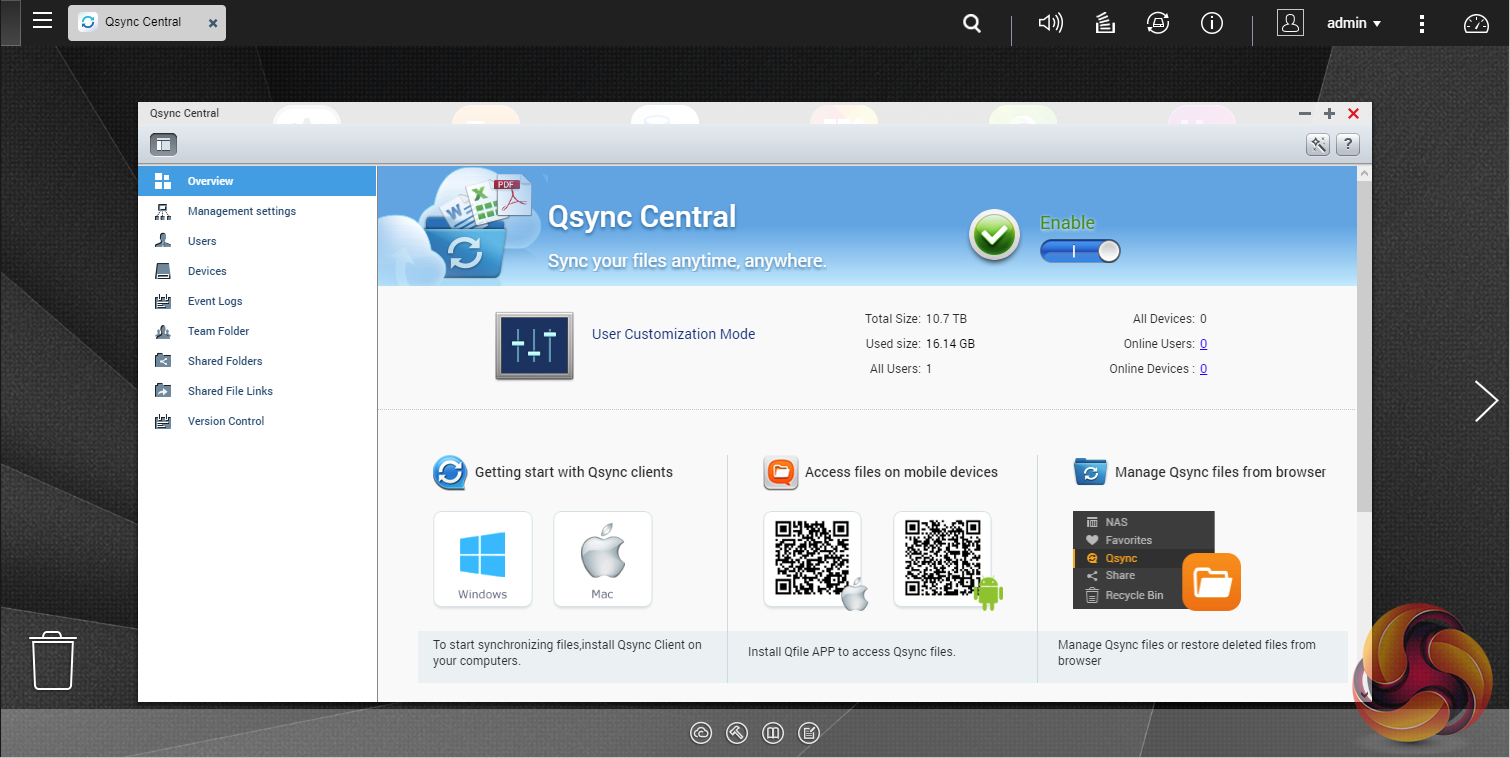Open Shared Folders in the sidebar
1510x758 pixels.
click(x=257, y=361)
